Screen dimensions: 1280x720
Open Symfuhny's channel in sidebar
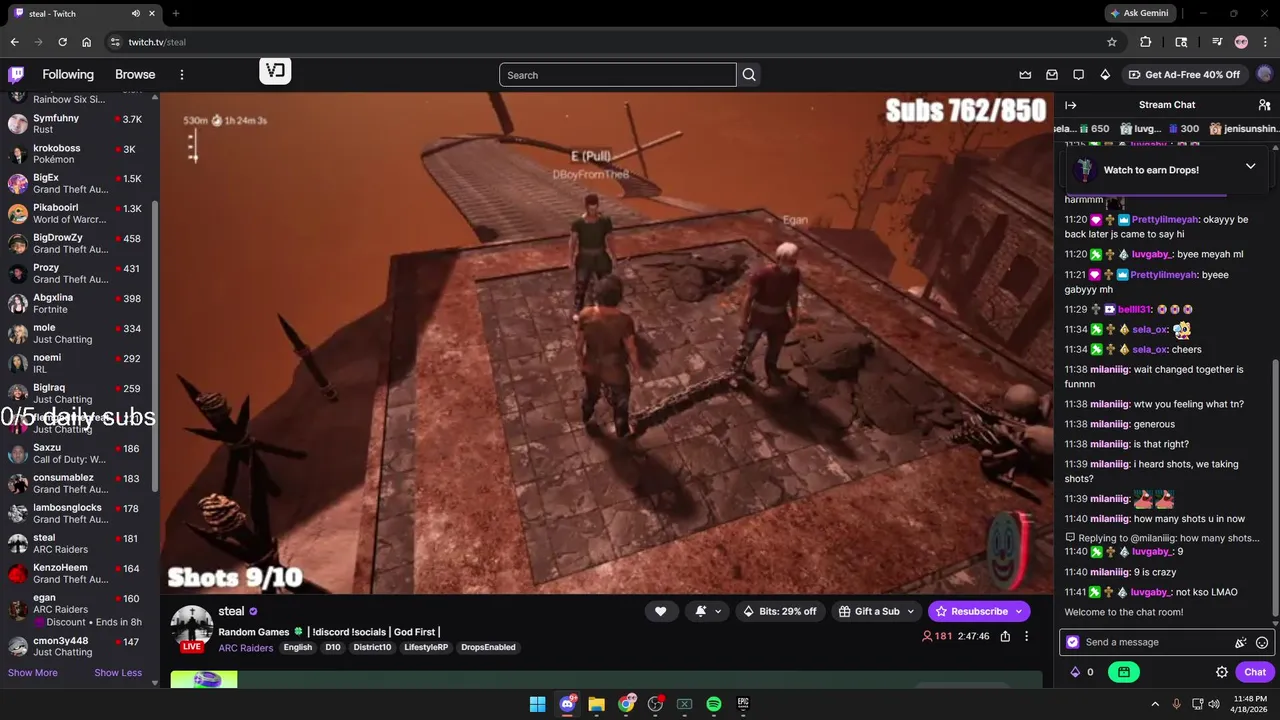click(78, 124)
